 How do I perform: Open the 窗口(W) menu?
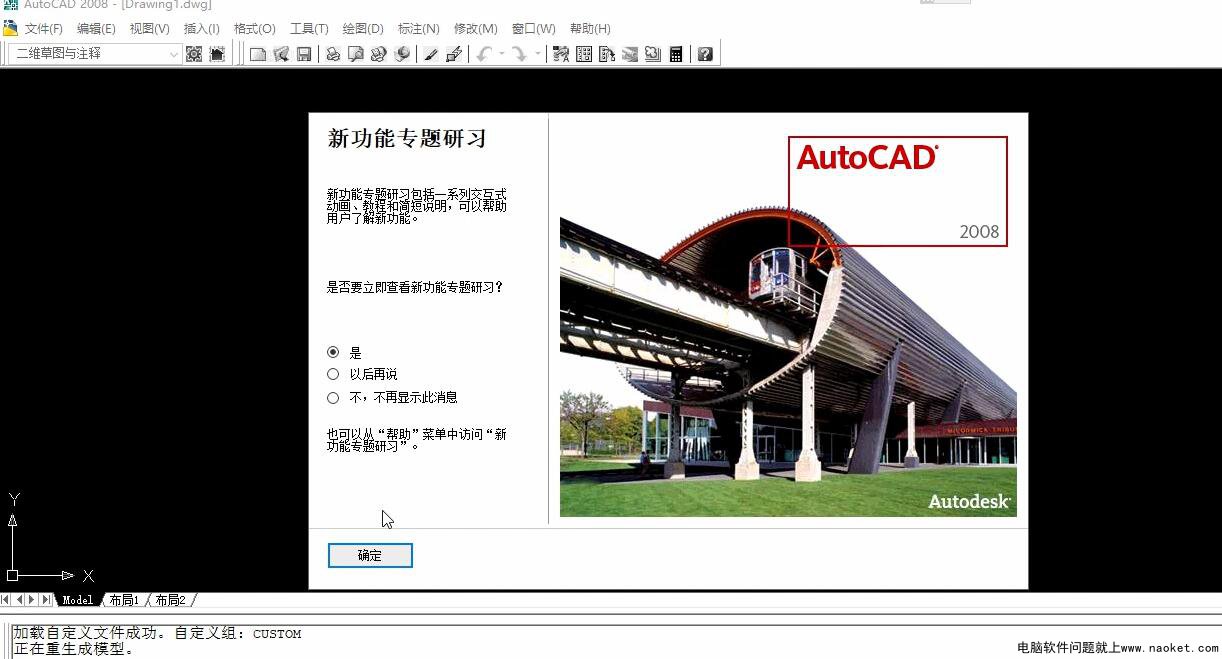[x=533, y=29]
